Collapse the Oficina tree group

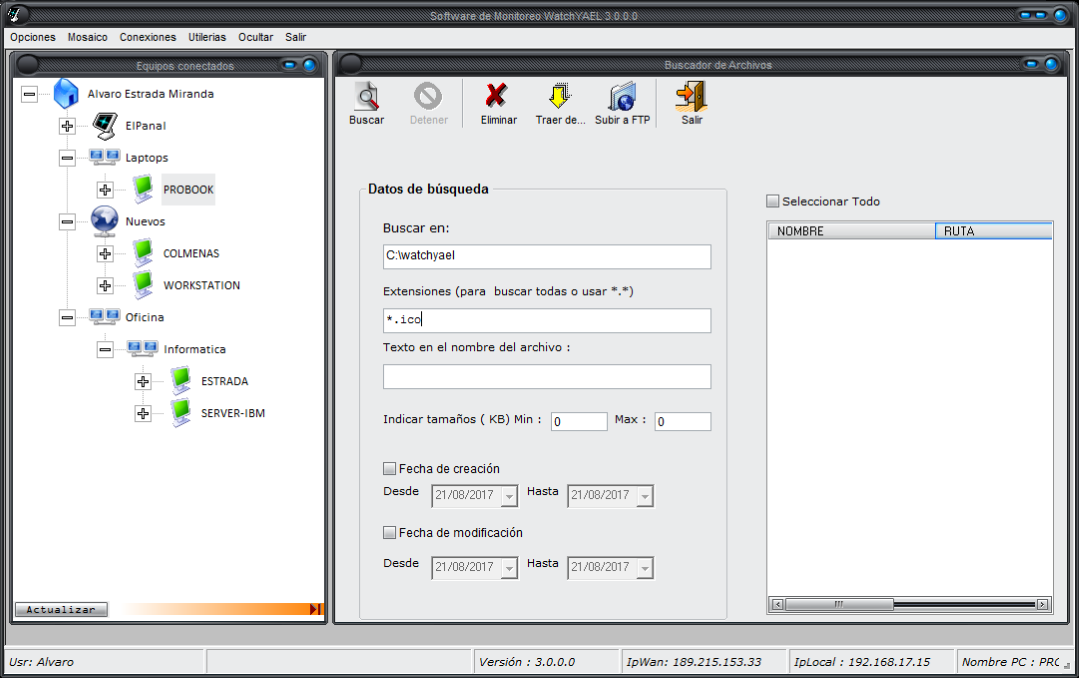click(x=67, y=317)
